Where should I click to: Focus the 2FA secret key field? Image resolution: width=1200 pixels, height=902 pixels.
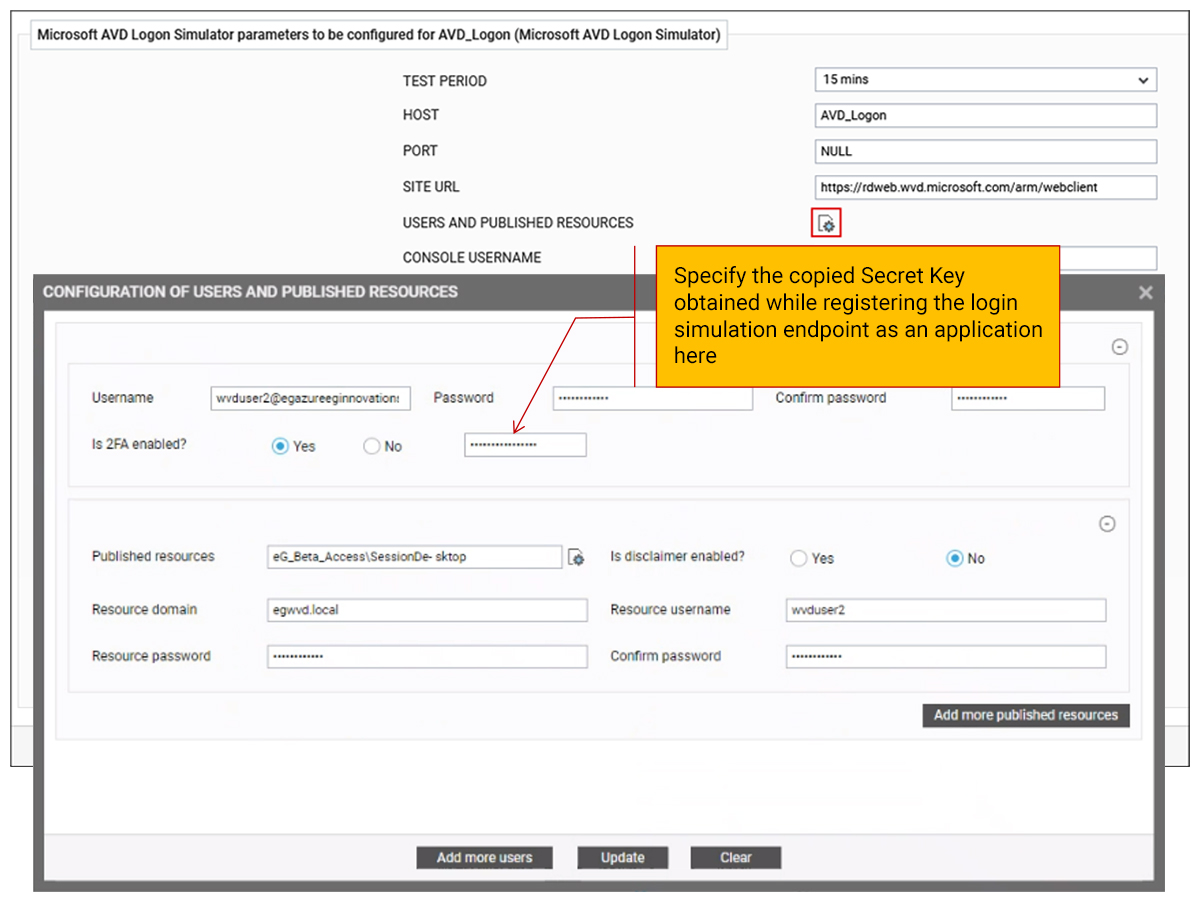tap(525, 445)
